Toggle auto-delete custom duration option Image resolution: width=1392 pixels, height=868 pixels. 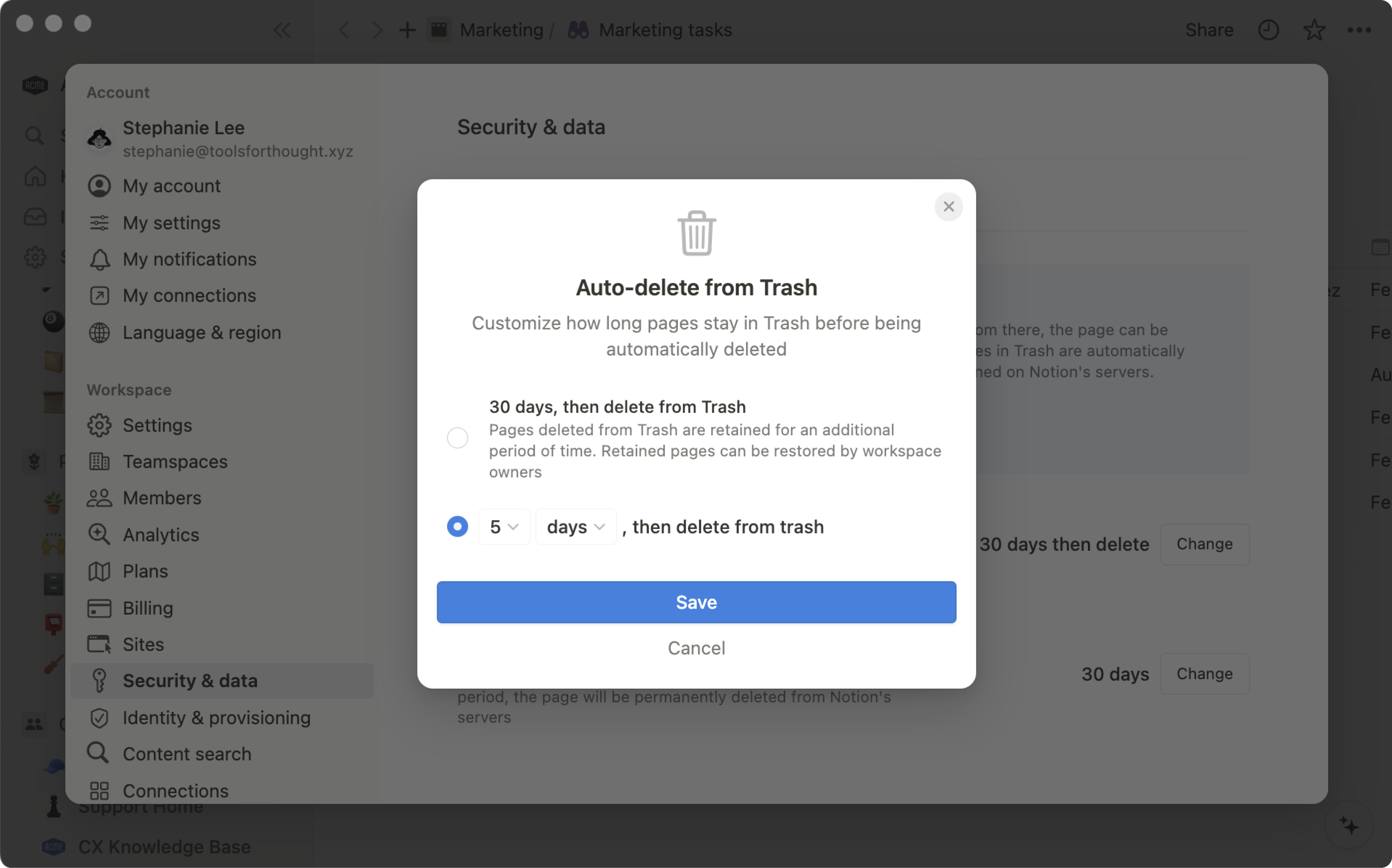coord(457,526)
